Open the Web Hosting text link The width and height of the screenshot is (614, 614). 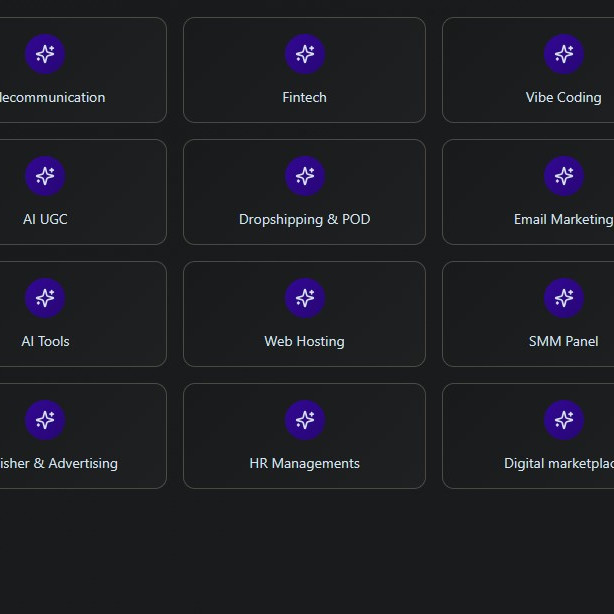(304, 342)
